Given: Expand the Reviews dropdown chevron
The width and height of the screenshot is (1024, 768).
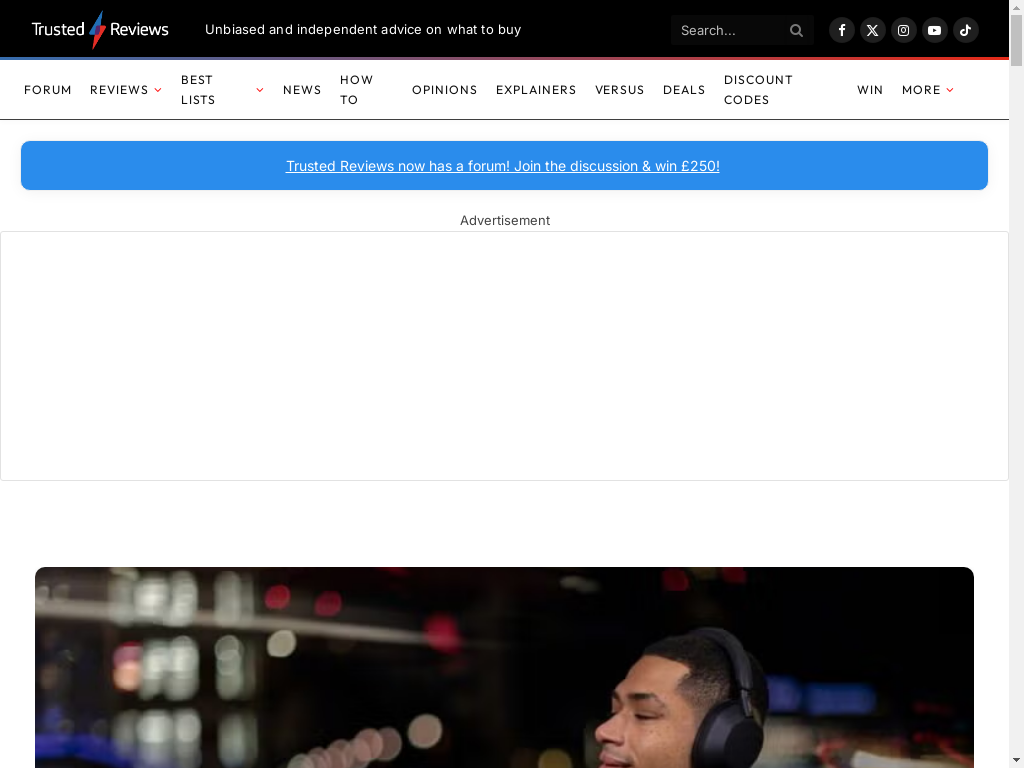Looking at the screenshot, I should tap(158, 90).
